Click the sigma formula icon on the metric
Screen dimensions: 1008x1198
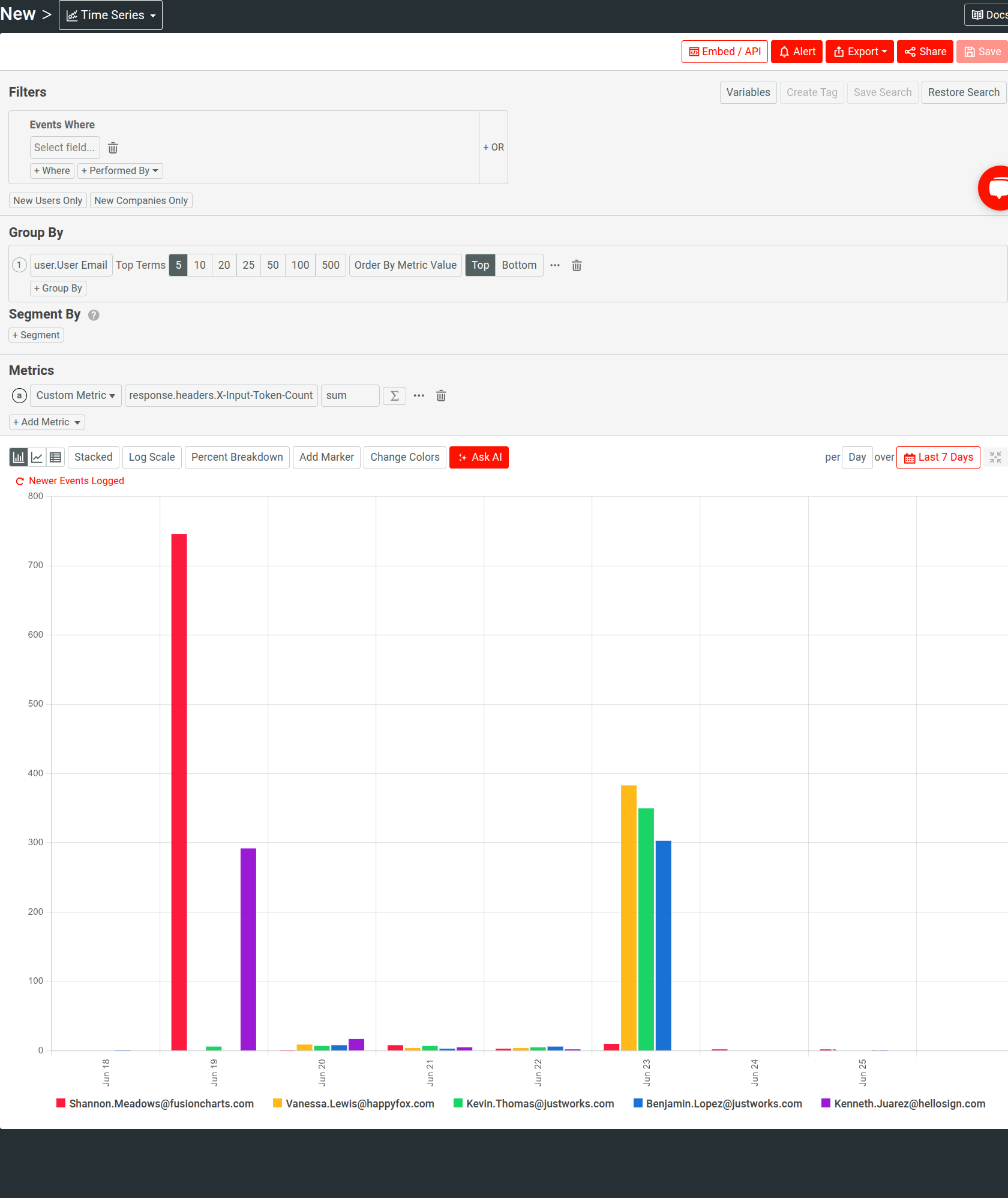point(394,395)
